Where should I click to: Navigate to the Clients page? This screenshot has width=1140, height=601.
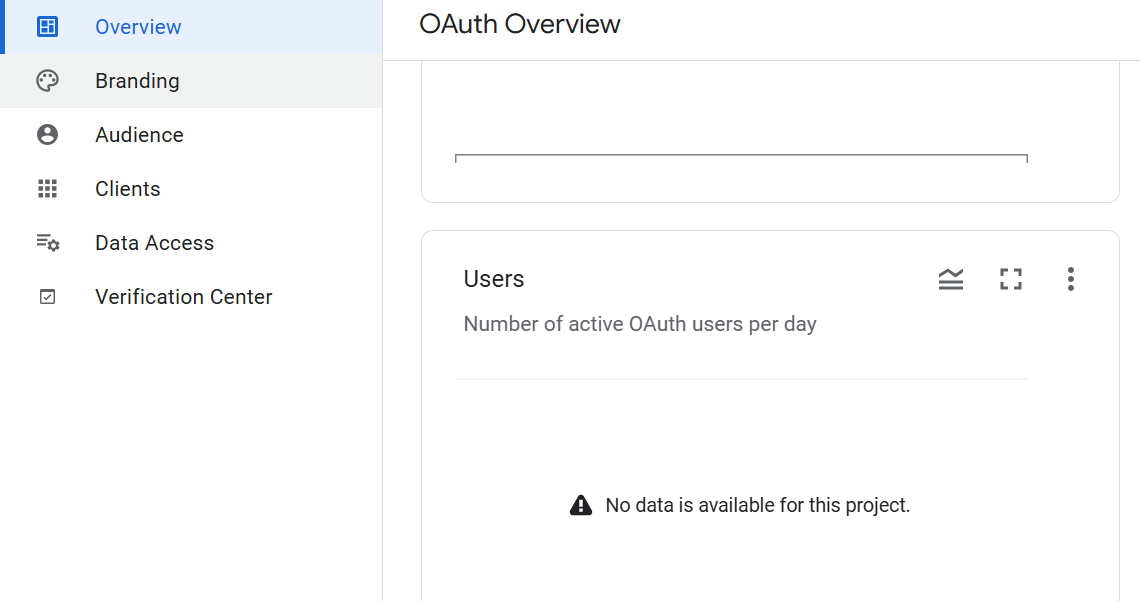(127, 189)
